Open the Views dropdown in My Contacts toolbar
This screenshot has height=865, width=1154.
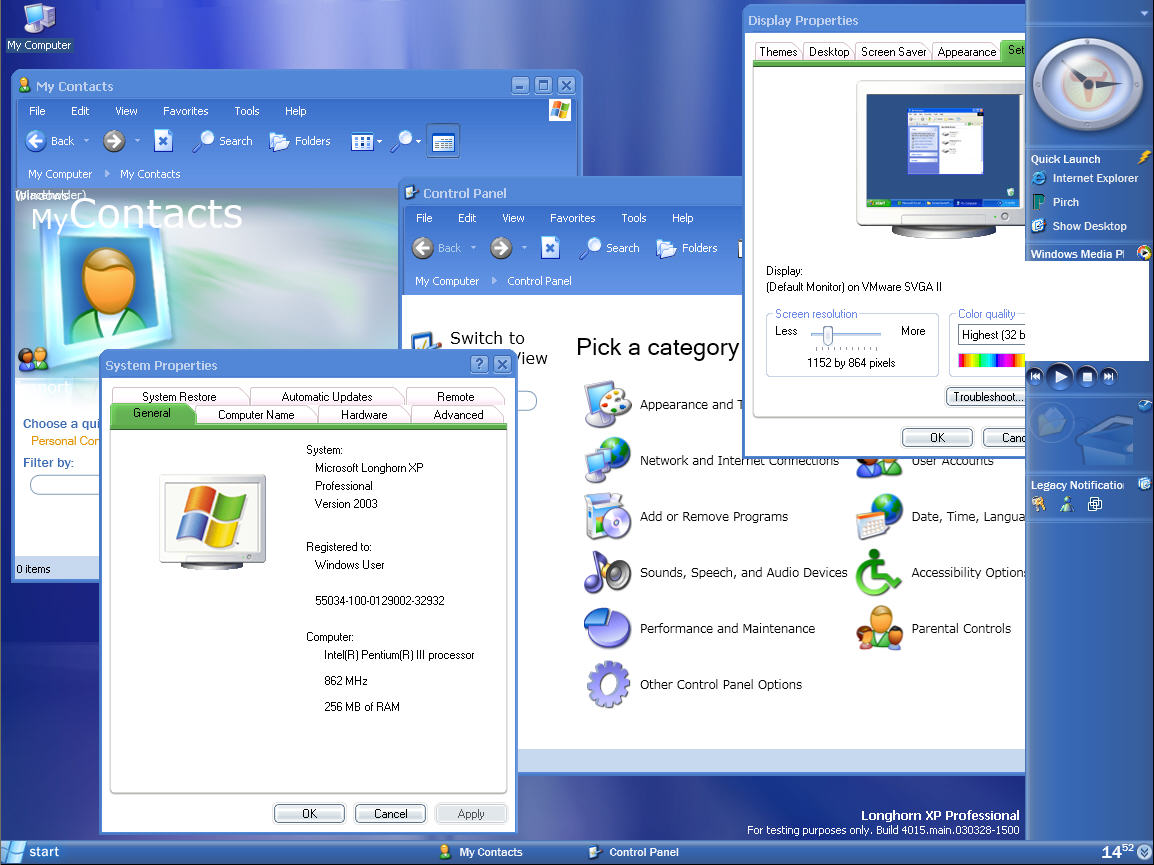coord(379,142)
